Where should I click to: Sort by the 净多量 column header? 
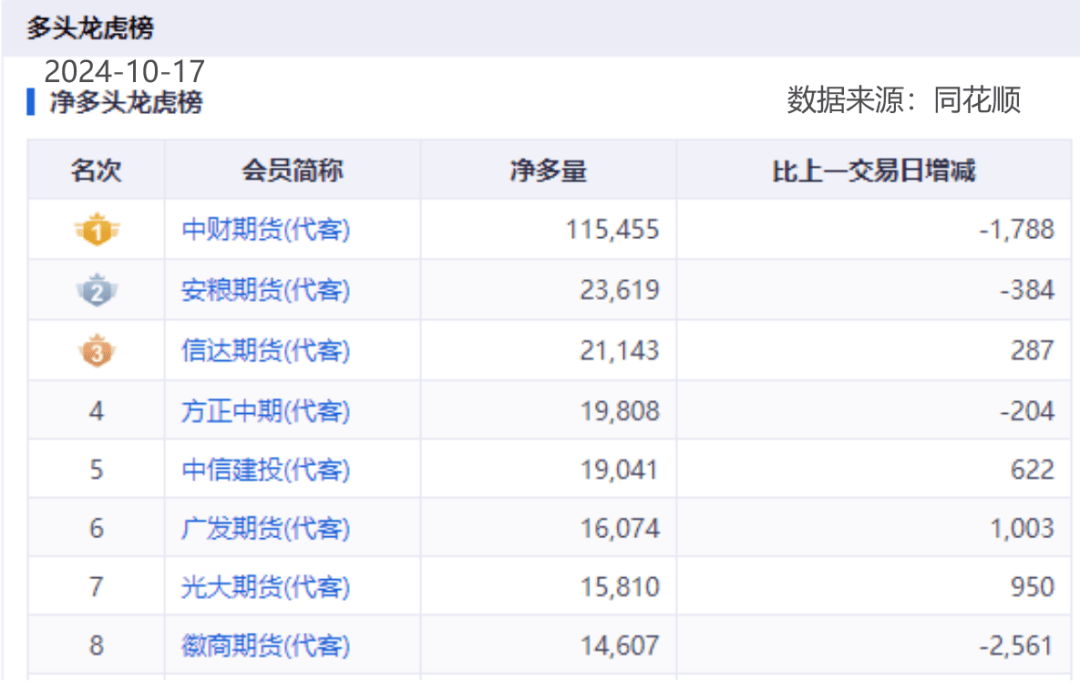click(546, 171)
